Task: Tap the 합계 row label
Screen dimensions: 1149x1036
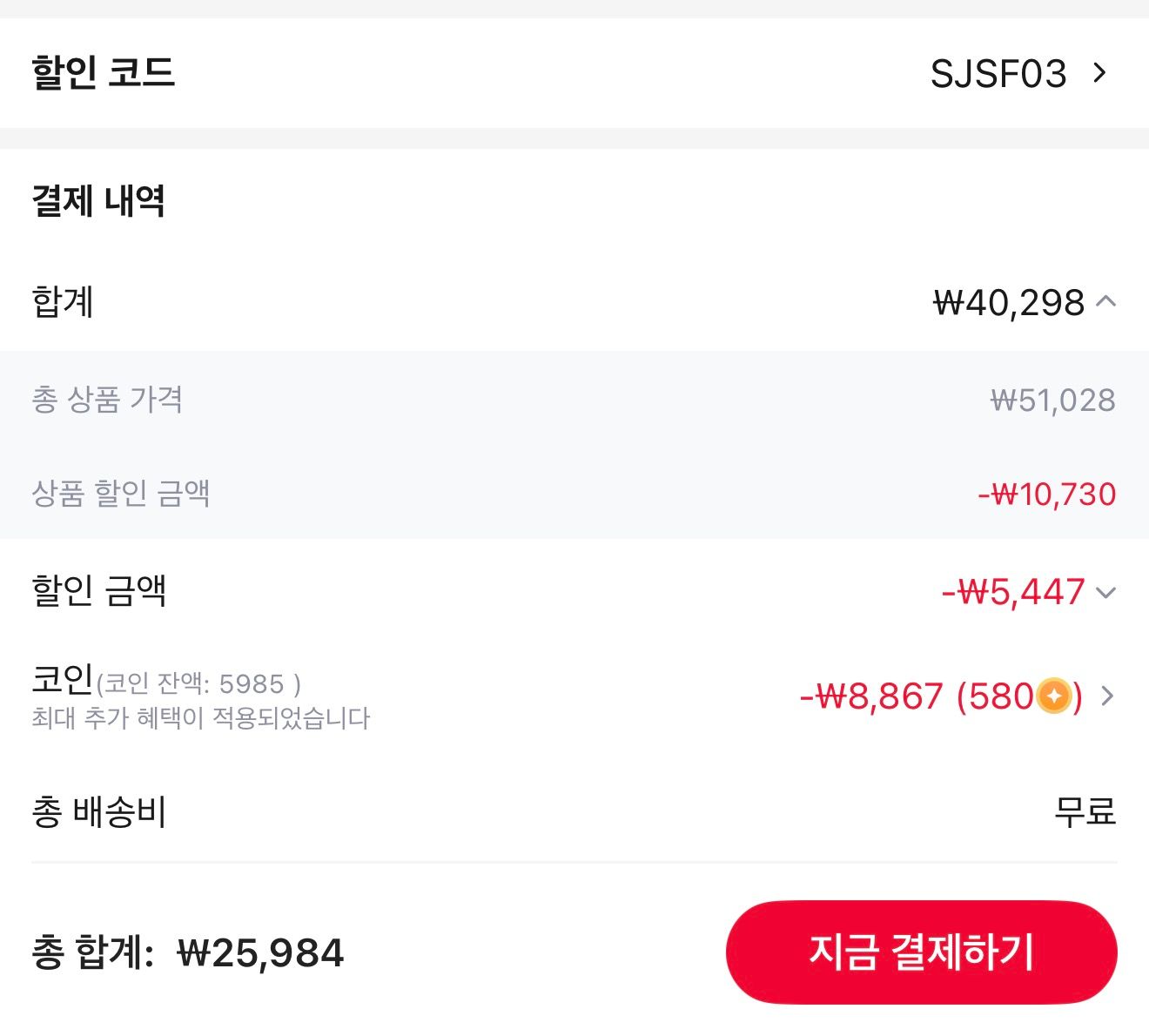Action: click(63, 302)
